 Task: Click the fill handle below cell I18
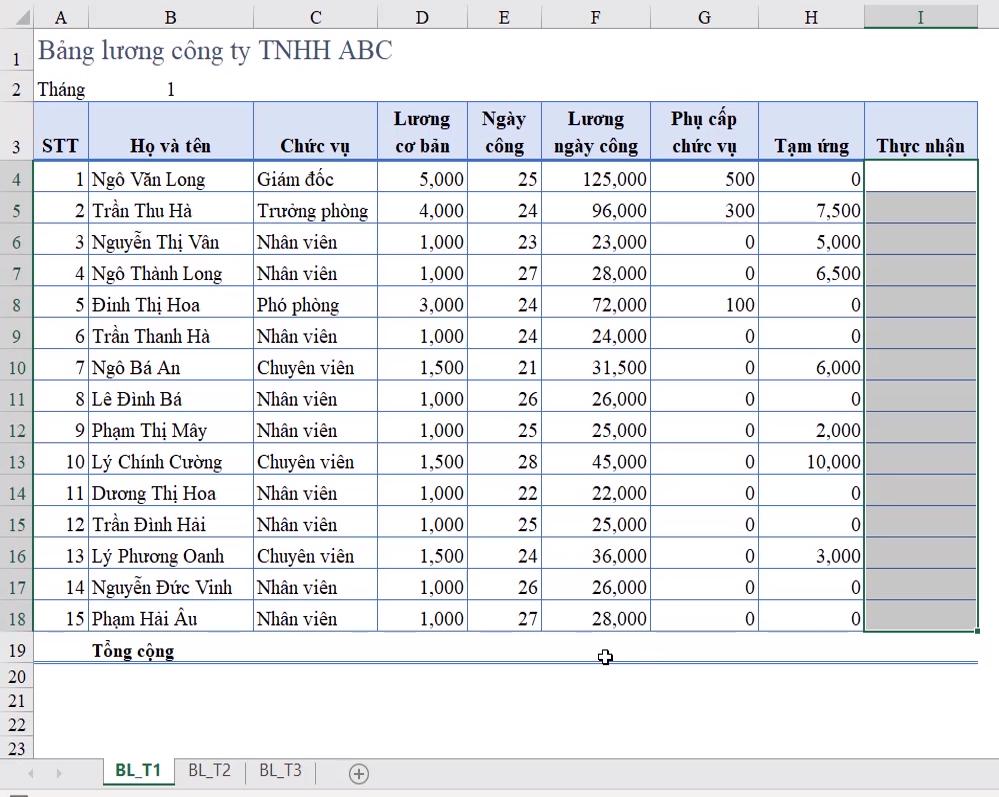977,631
